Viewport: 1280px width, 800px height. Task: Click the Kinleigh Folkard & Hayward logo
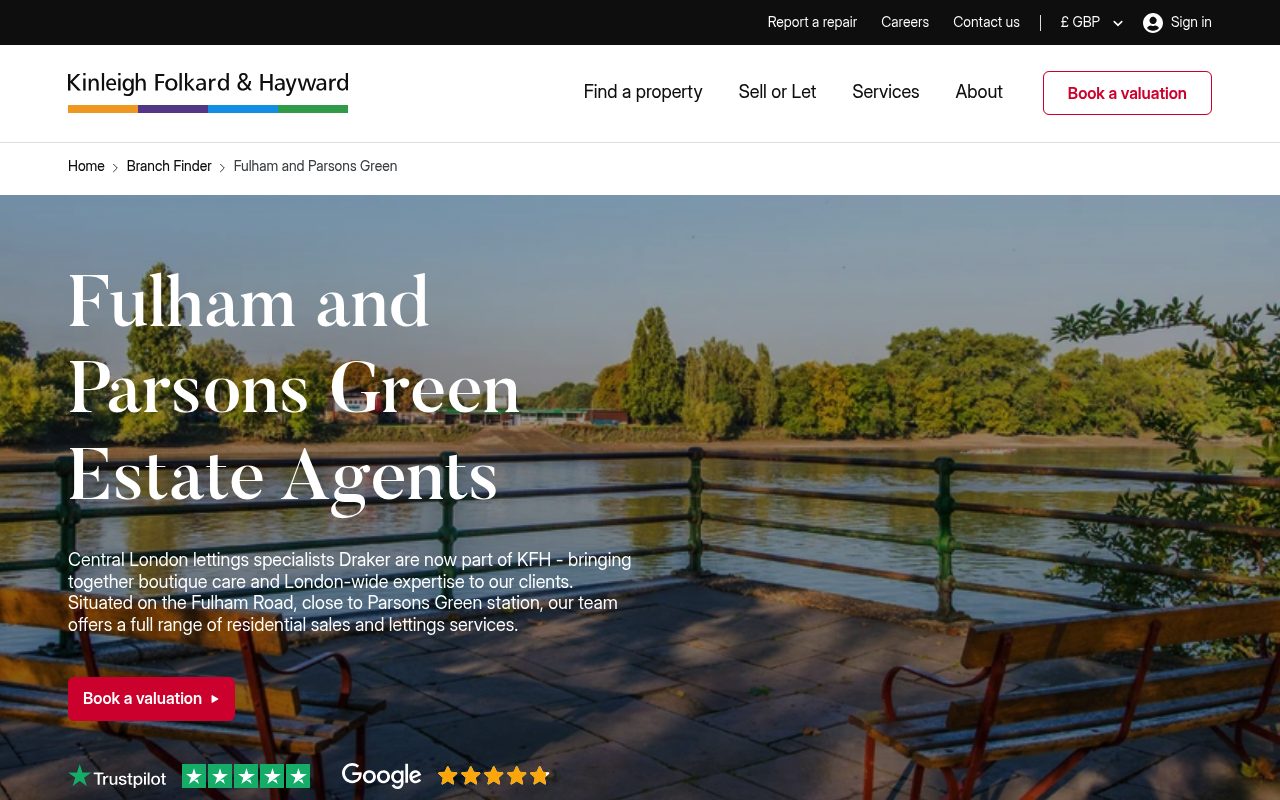pos(208,92)
